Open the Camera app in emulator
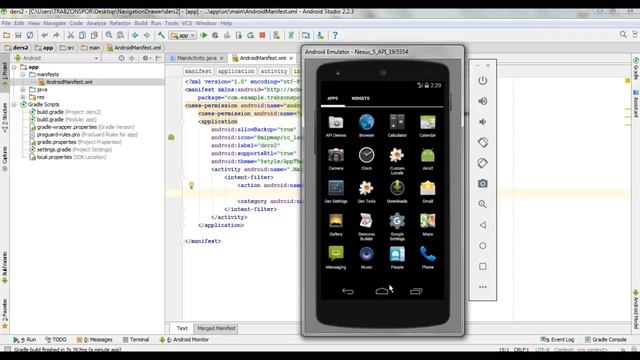The width and height of the screenshot is (640, 360). tap(336, 159)
